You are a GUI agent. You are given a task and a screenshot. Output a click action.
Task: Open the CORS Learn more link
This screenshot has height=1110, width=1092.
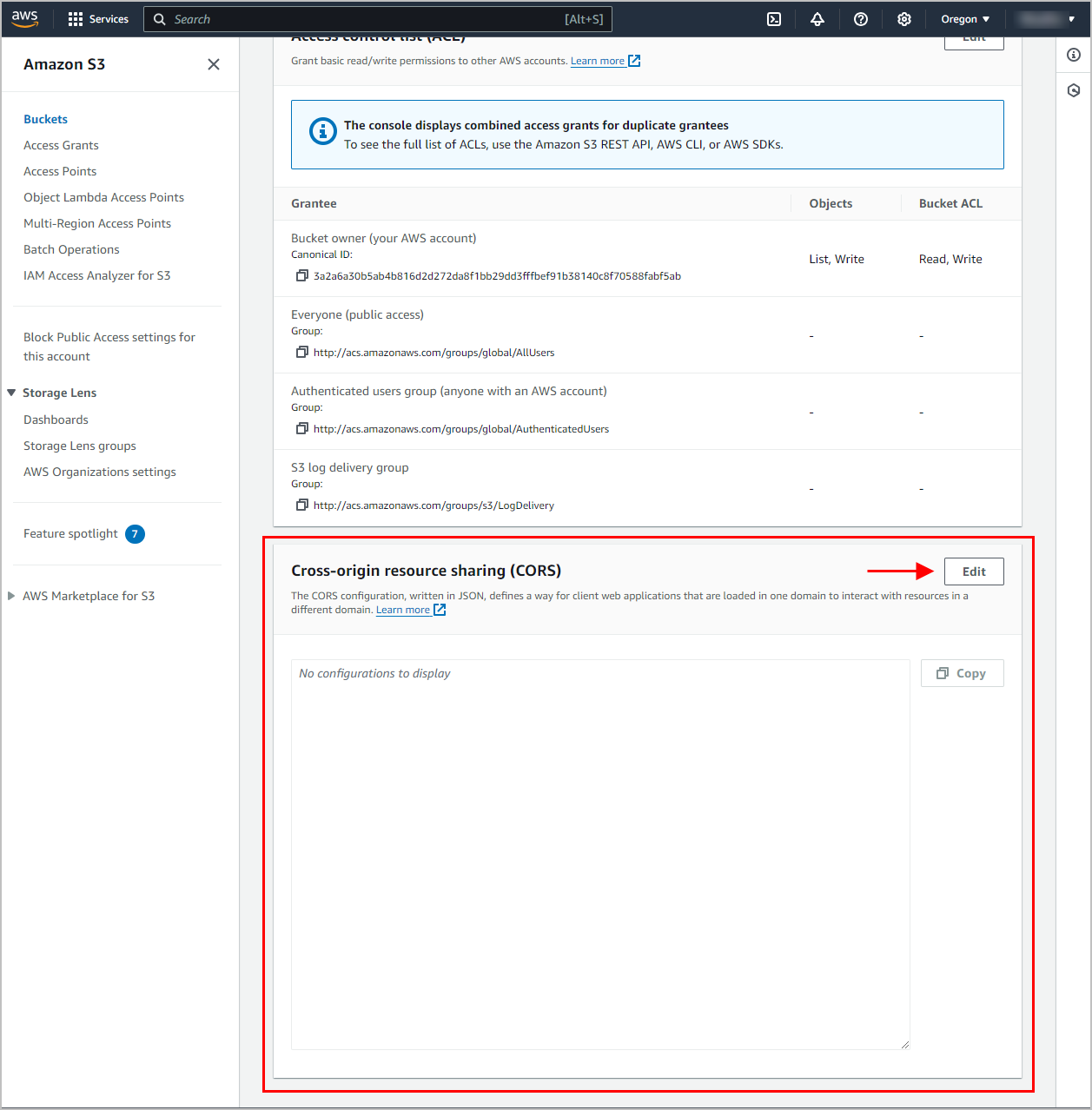pos(403,610)
